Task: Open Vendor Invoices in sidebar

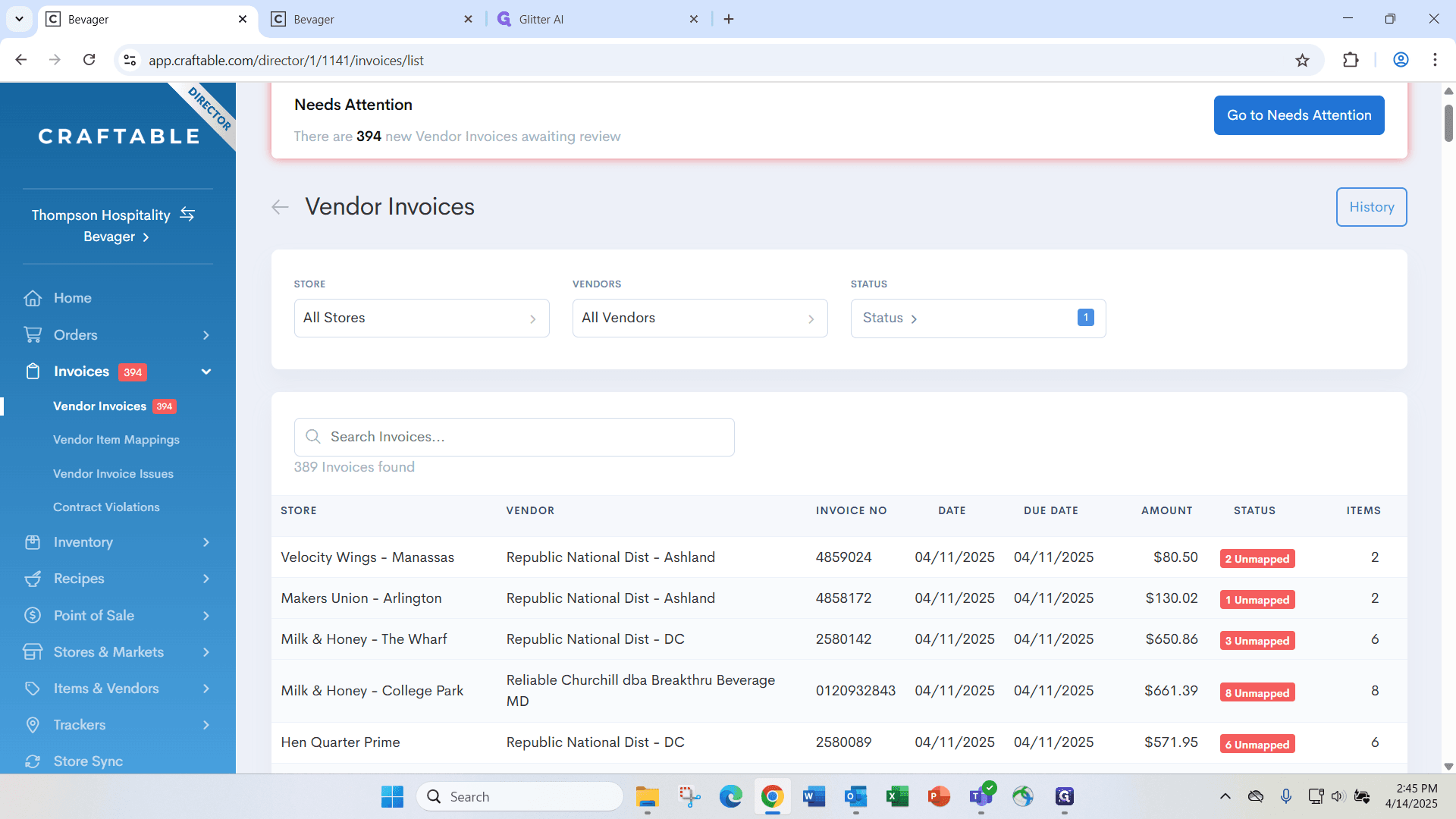Action: [x=99, y=406]
